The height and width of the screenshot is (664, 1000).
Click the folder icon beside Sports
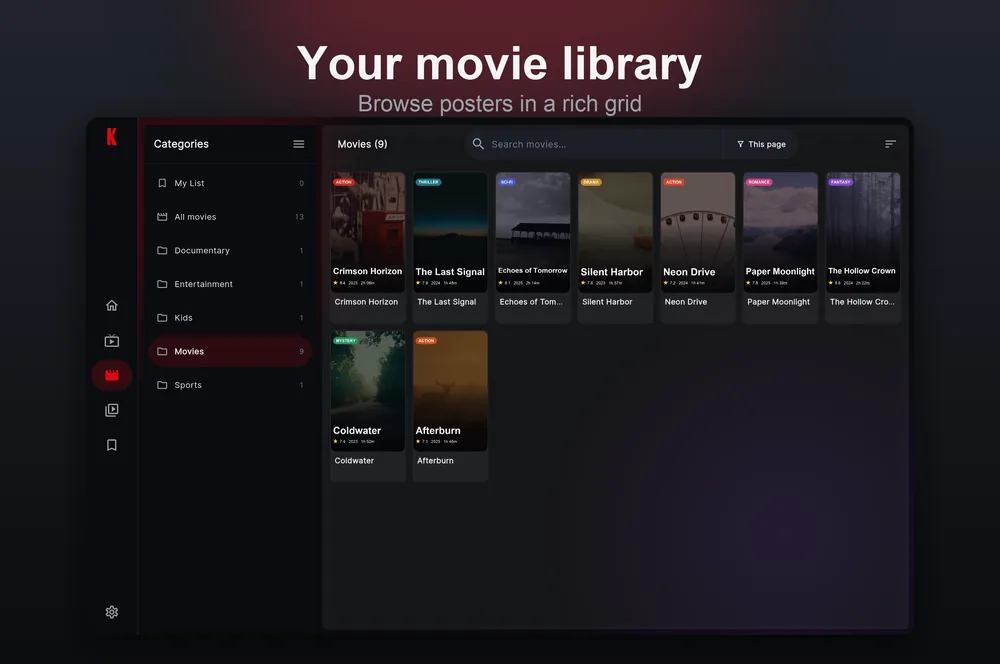tap(162, 385)
